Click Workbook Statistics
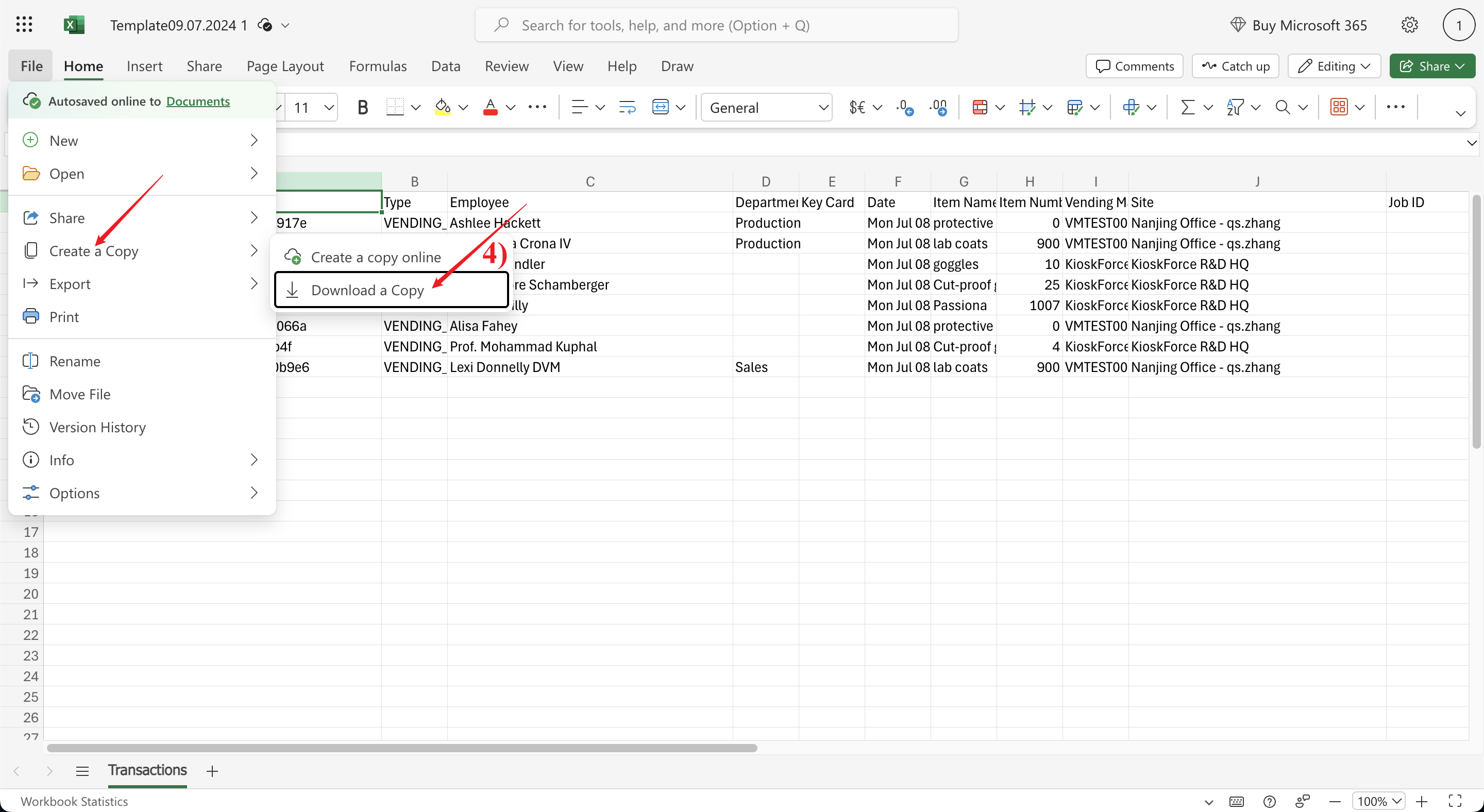The width and height of the screenshot is (1484, 812). (x=74, y=801)
